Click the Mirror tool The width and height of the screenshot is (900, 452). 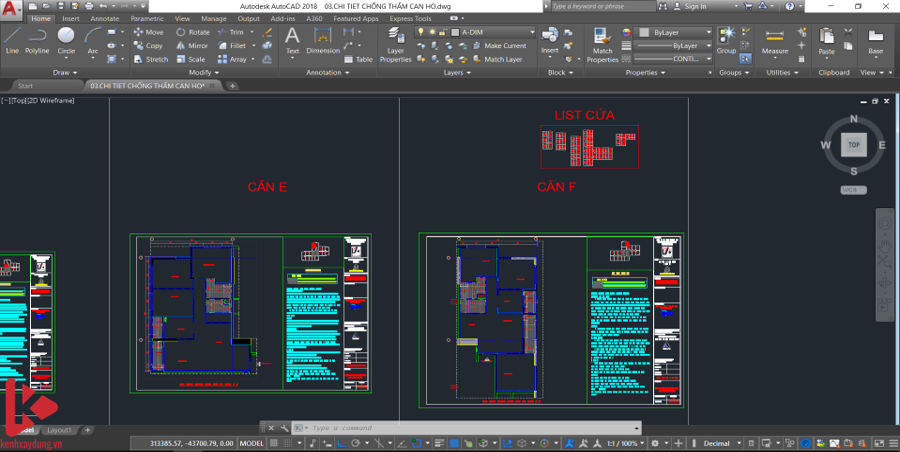(x=192, y=45)
